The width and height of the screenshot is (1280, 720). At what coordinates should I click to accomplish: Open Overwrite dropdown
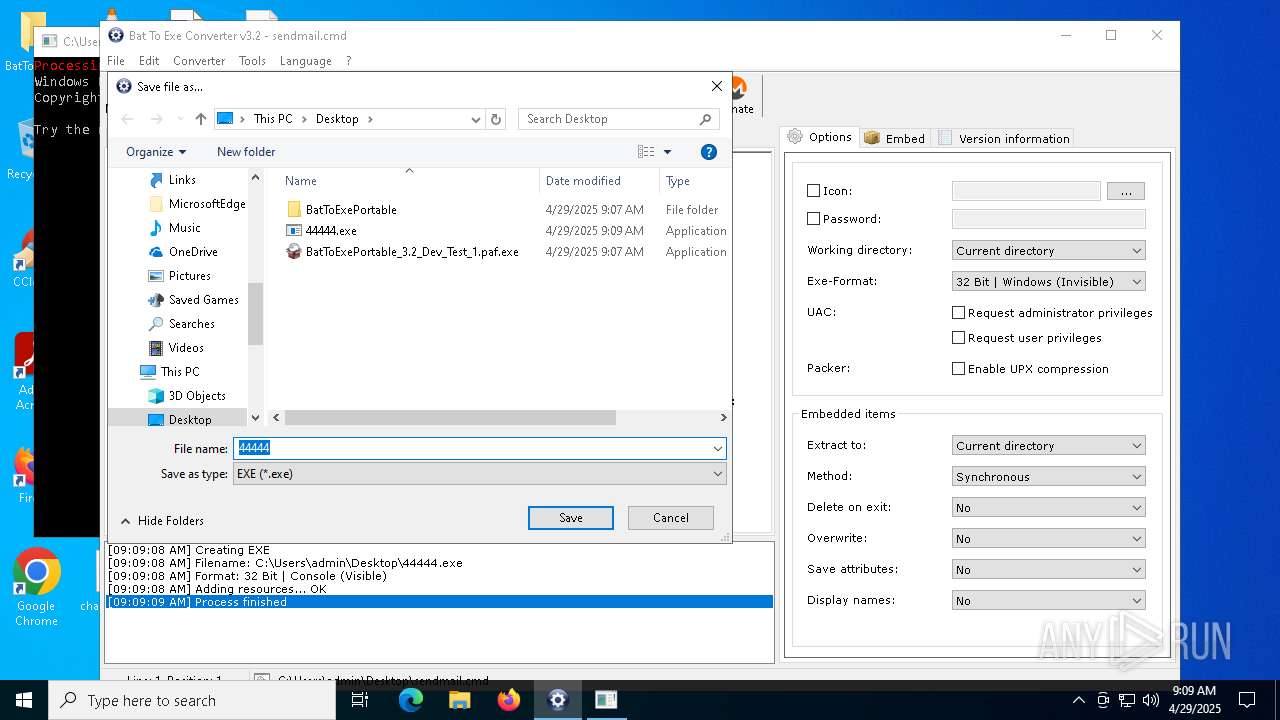click(1048, 539)
